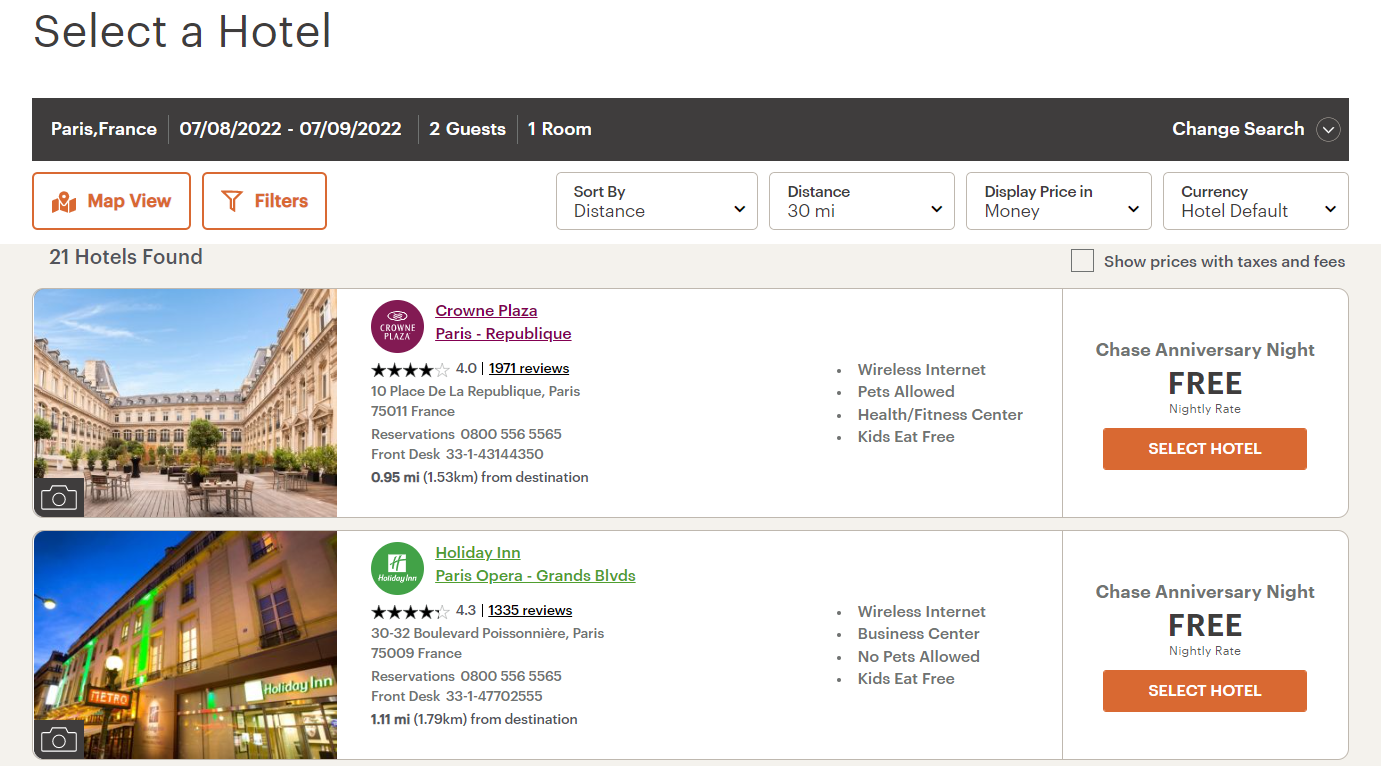Open the Crowne Plaza hotel link
Image resolution: width=1381 pixels, height=766 pixels.
(486, 311)
